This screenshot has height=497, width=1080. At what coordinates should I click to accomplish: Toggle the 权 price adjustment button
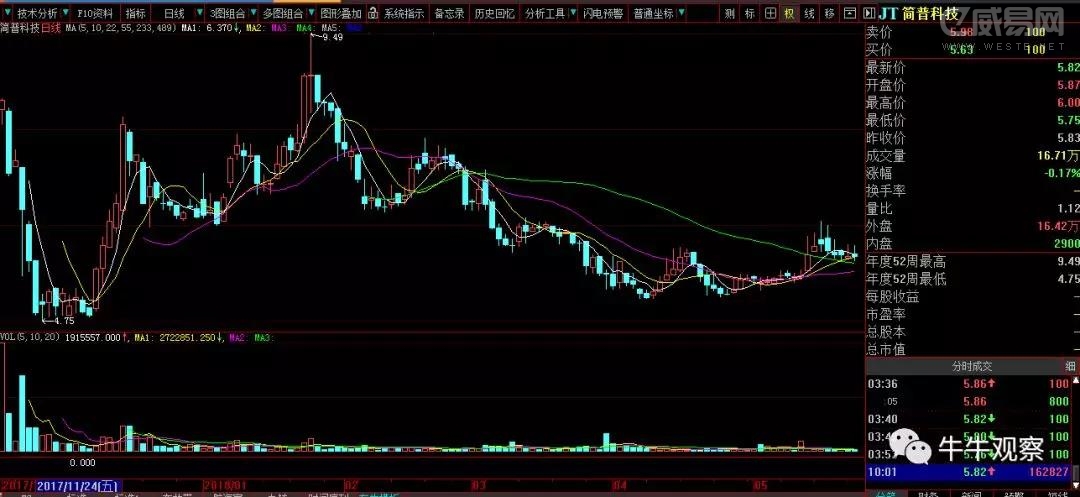[789, 13]
